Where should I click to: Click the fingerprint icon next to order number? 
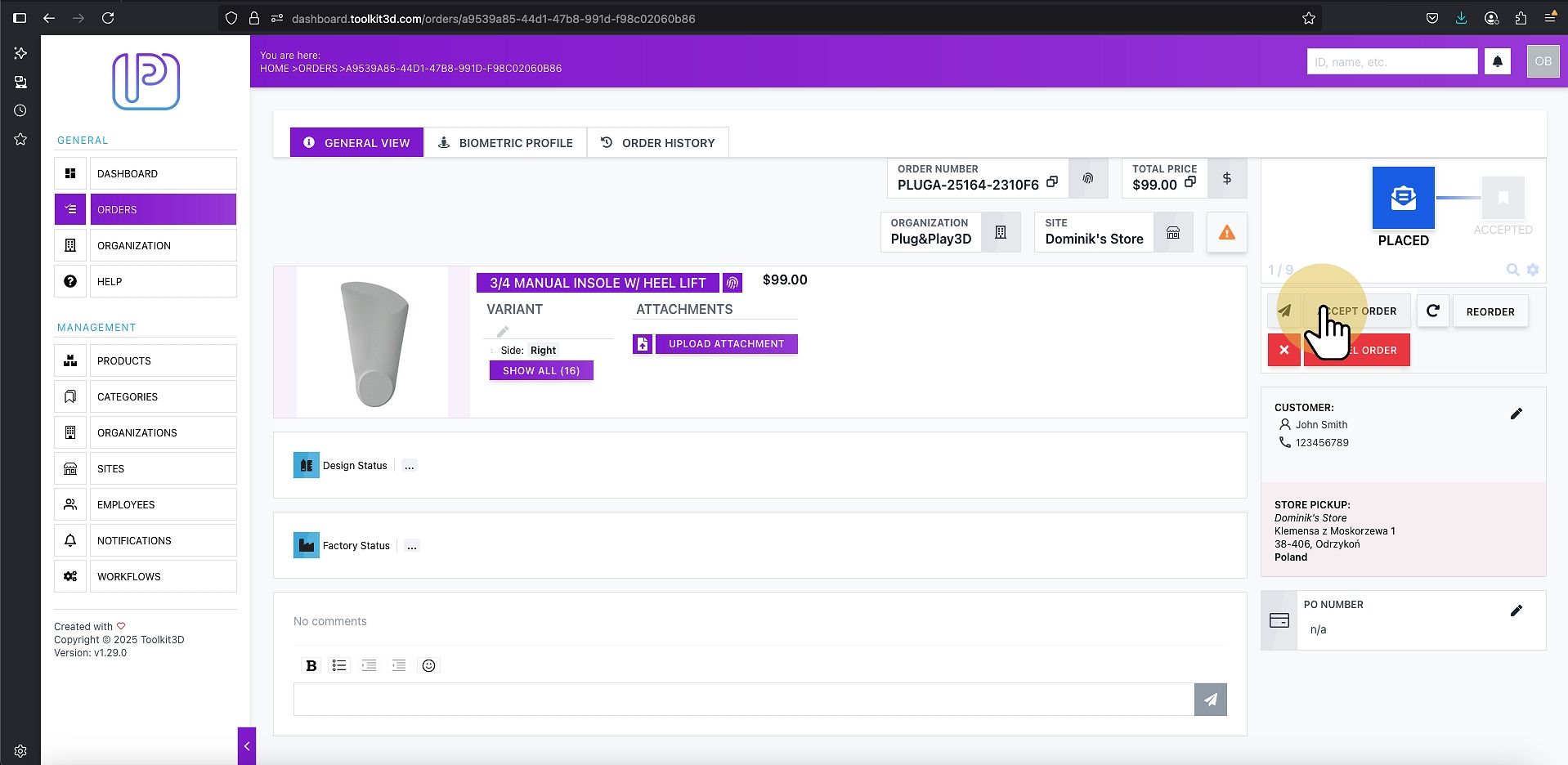pyautogui.click(x=1088, y=178)
